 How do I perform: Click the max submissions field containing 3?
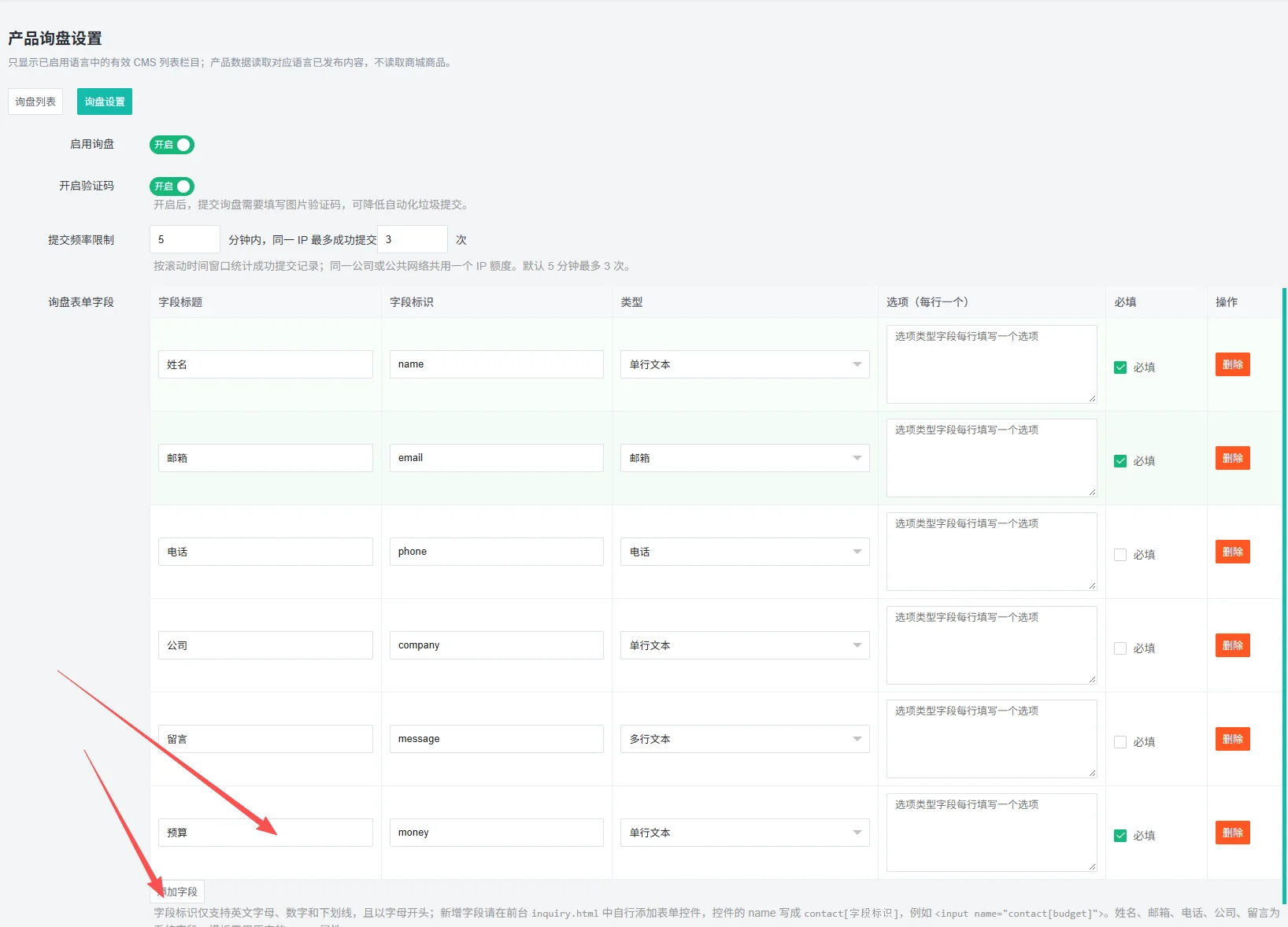coord(413,239)
